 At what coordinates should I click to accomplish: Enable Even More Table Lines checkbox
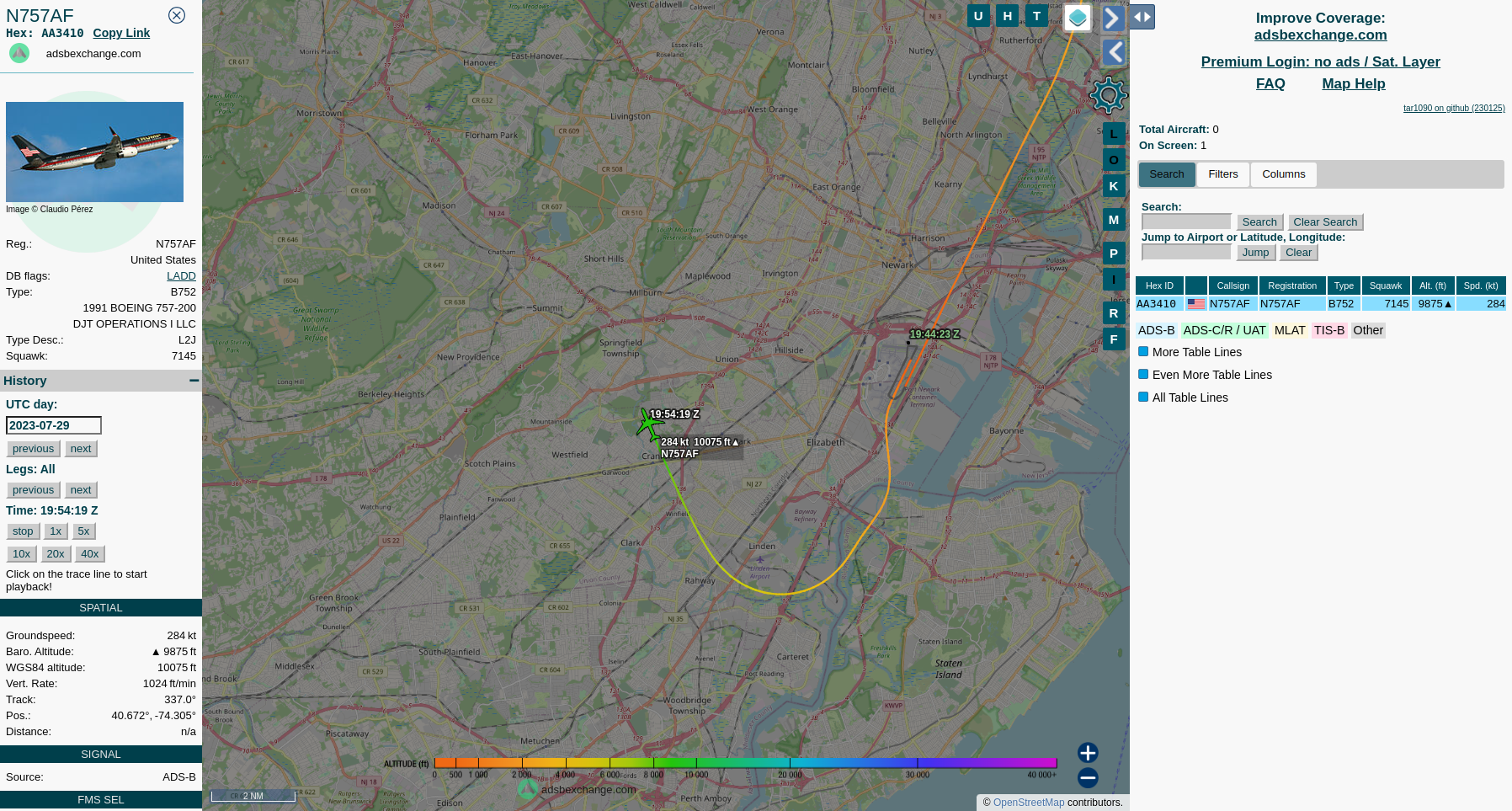point(1143,374)
